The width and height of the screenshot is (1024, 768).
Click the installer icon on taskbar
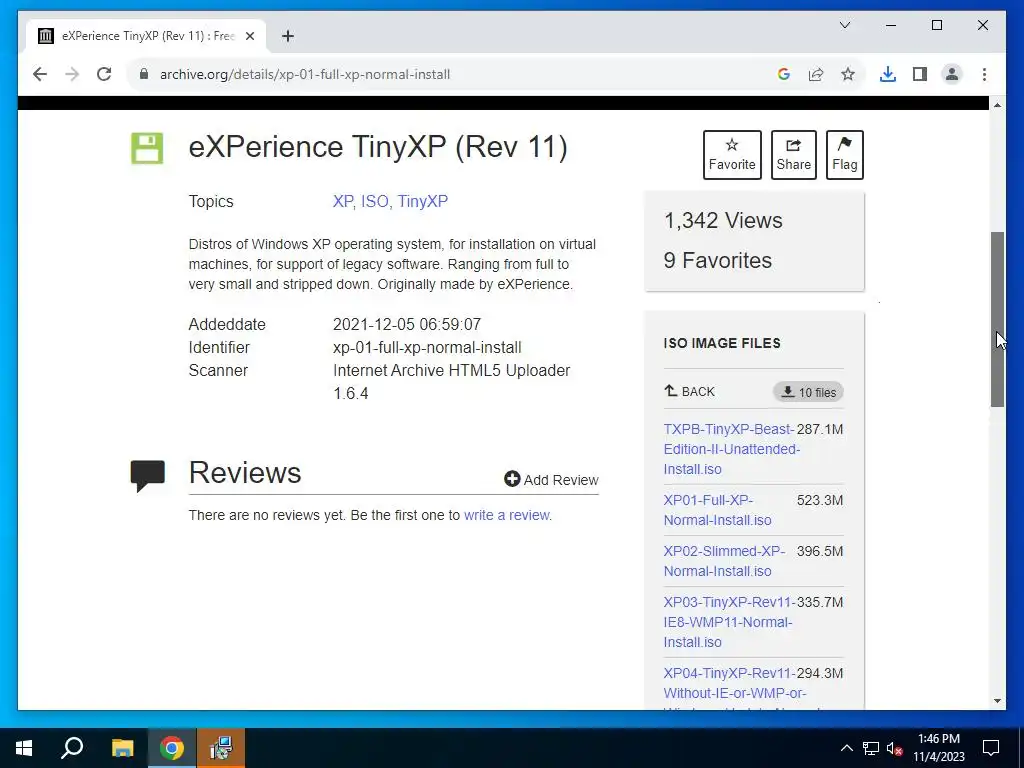pos(221,748)
